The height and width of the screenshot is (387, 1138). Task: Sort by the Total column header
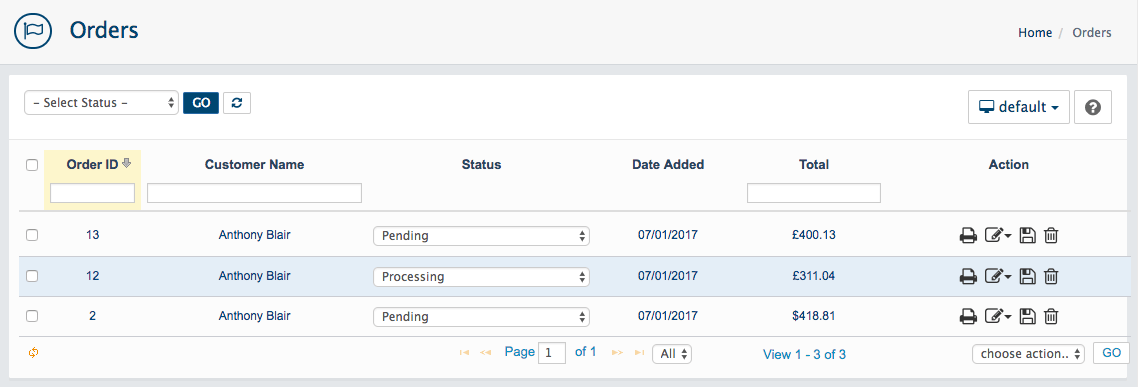[814, 165]
